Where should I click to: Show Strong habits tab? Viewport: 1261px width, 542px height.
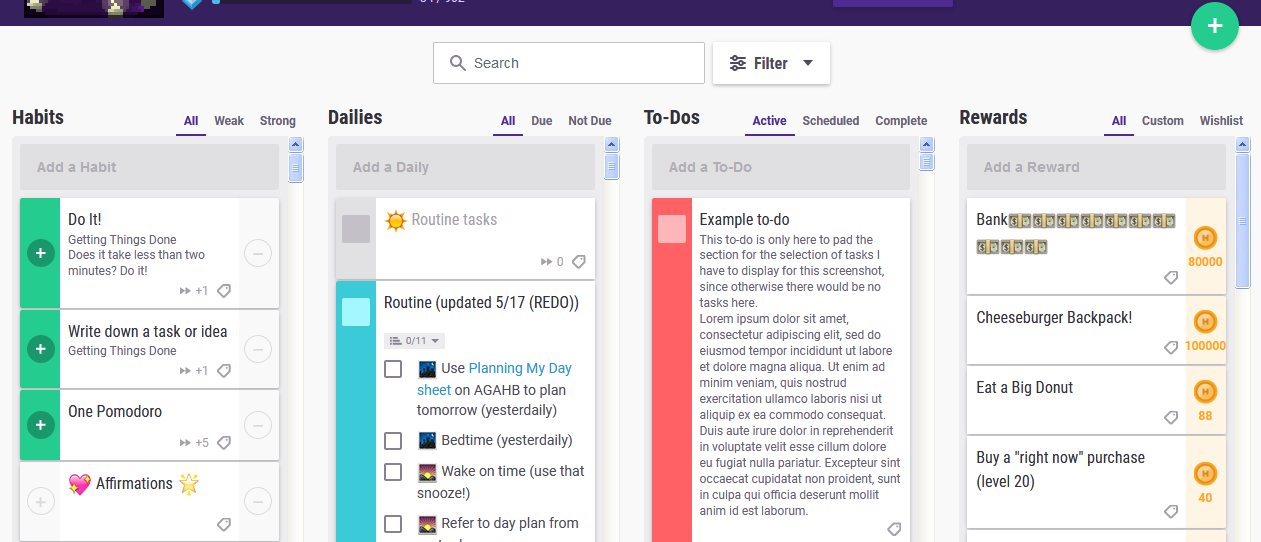pos(278,121)
